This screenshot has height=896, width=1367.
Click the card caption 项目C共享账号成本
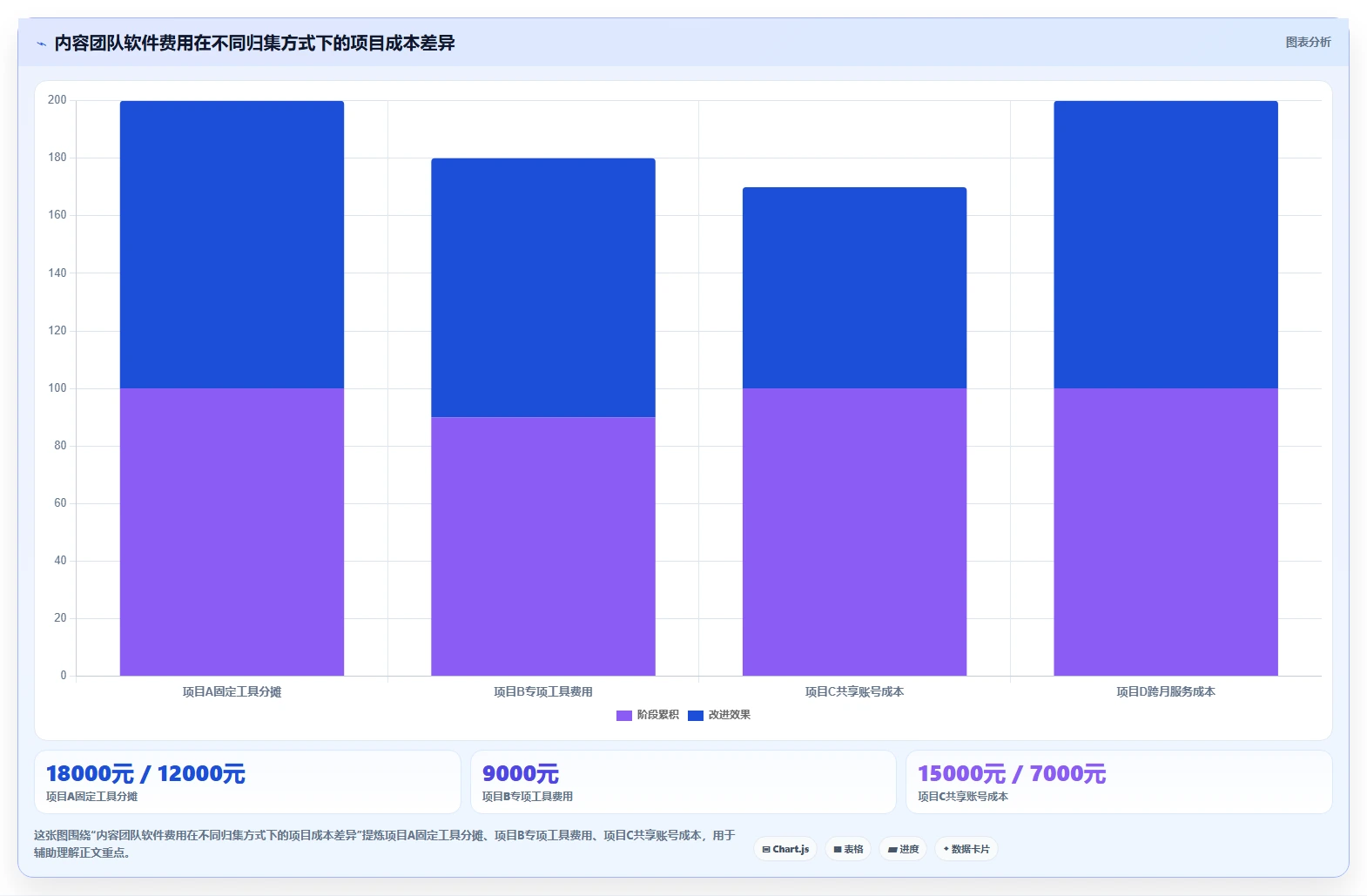[x=963, y=797]
